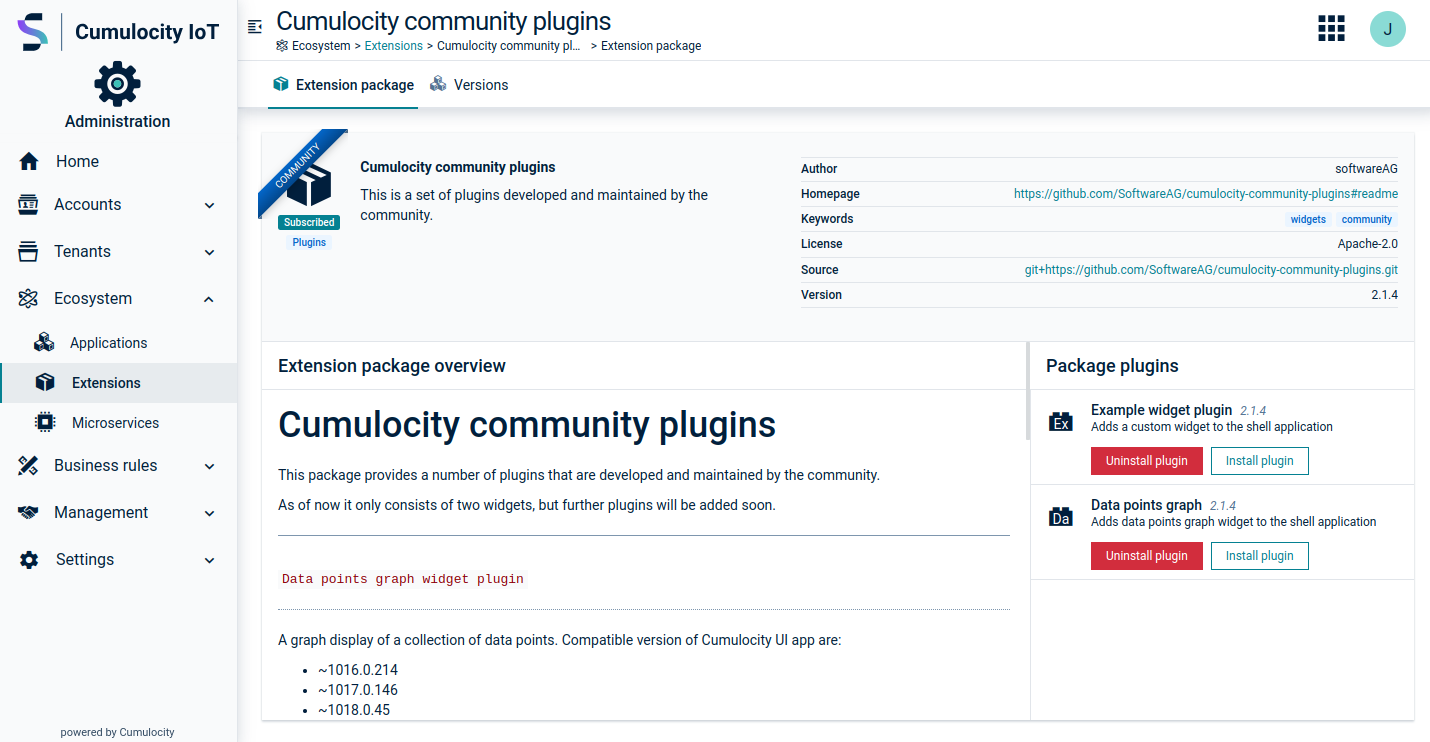
Task: Install the Data points graph plugin
Action: pos(1260,556)
